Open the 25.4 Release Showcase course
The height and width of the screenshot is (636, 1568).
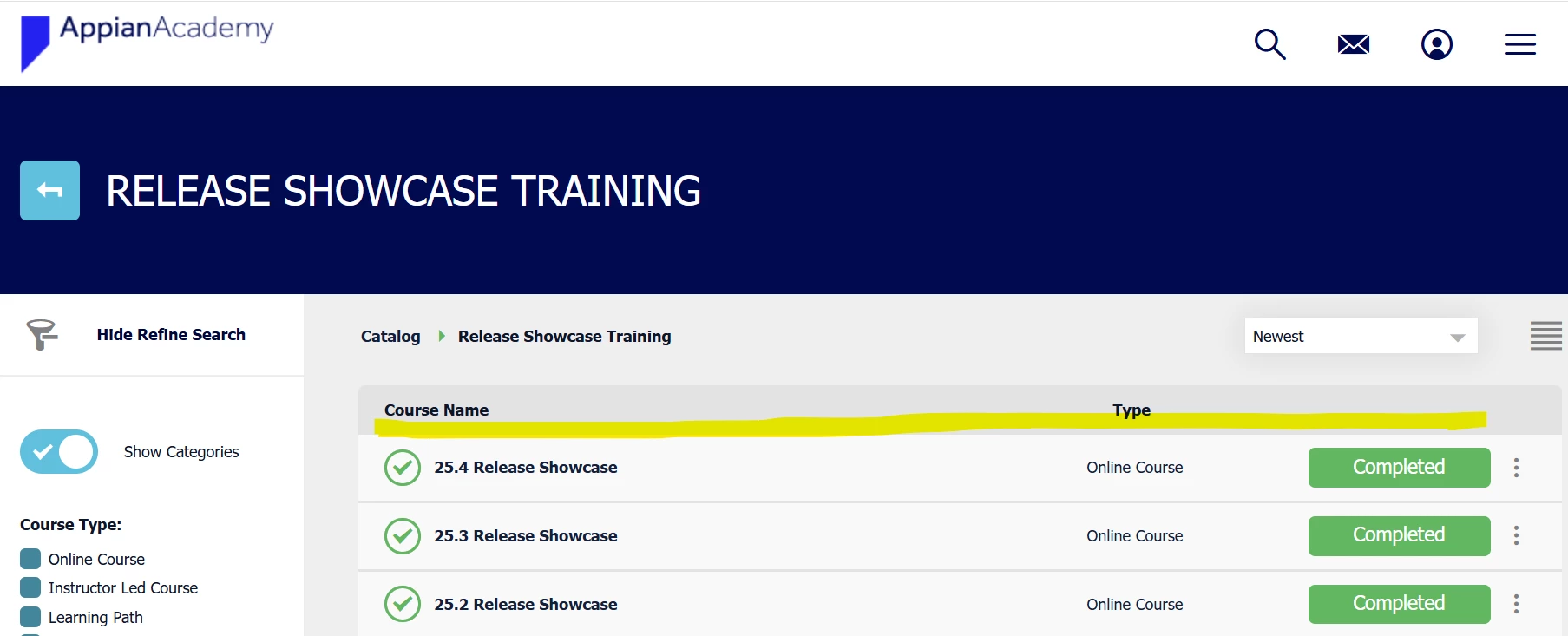click(526, 468)
